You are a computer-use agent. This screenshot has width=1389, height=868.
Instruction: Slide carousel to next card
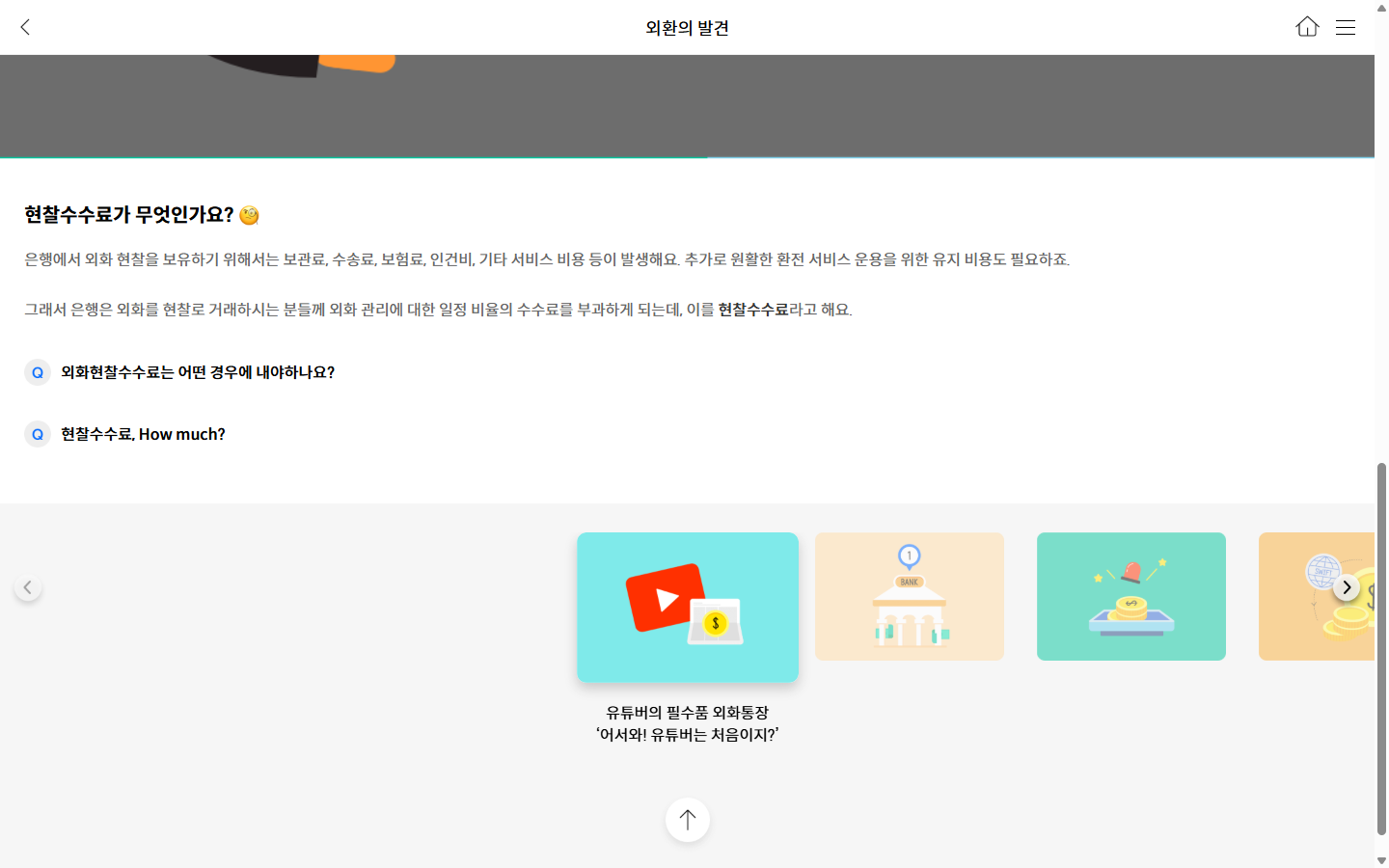click(x=1347, y=587)
